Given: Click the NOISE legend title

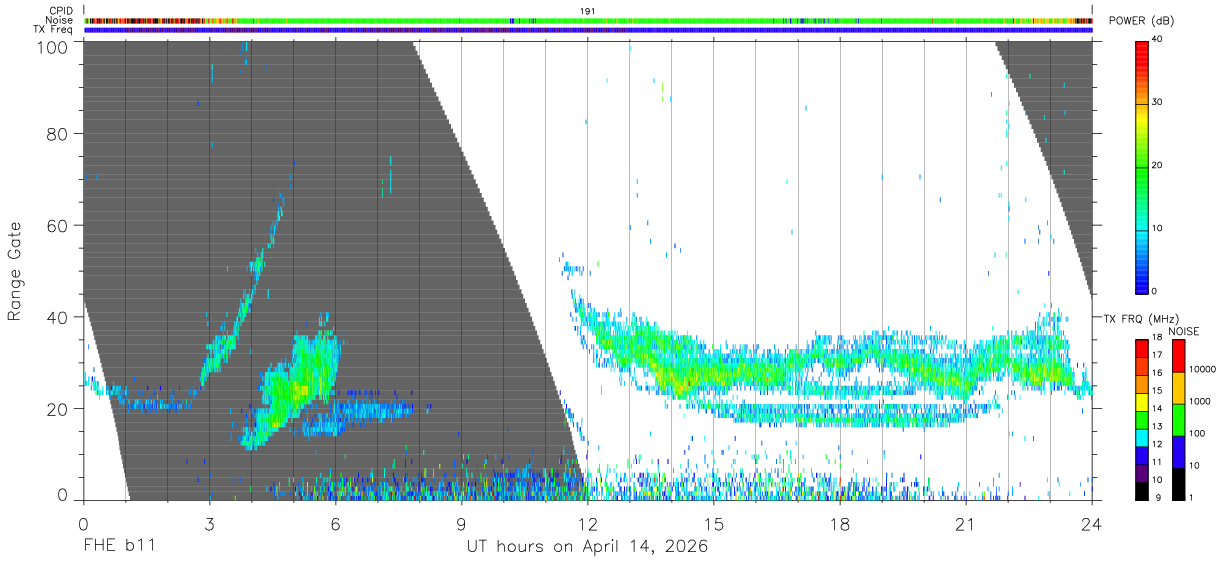Looking at the screenshot, I should tap(1183, 331).
